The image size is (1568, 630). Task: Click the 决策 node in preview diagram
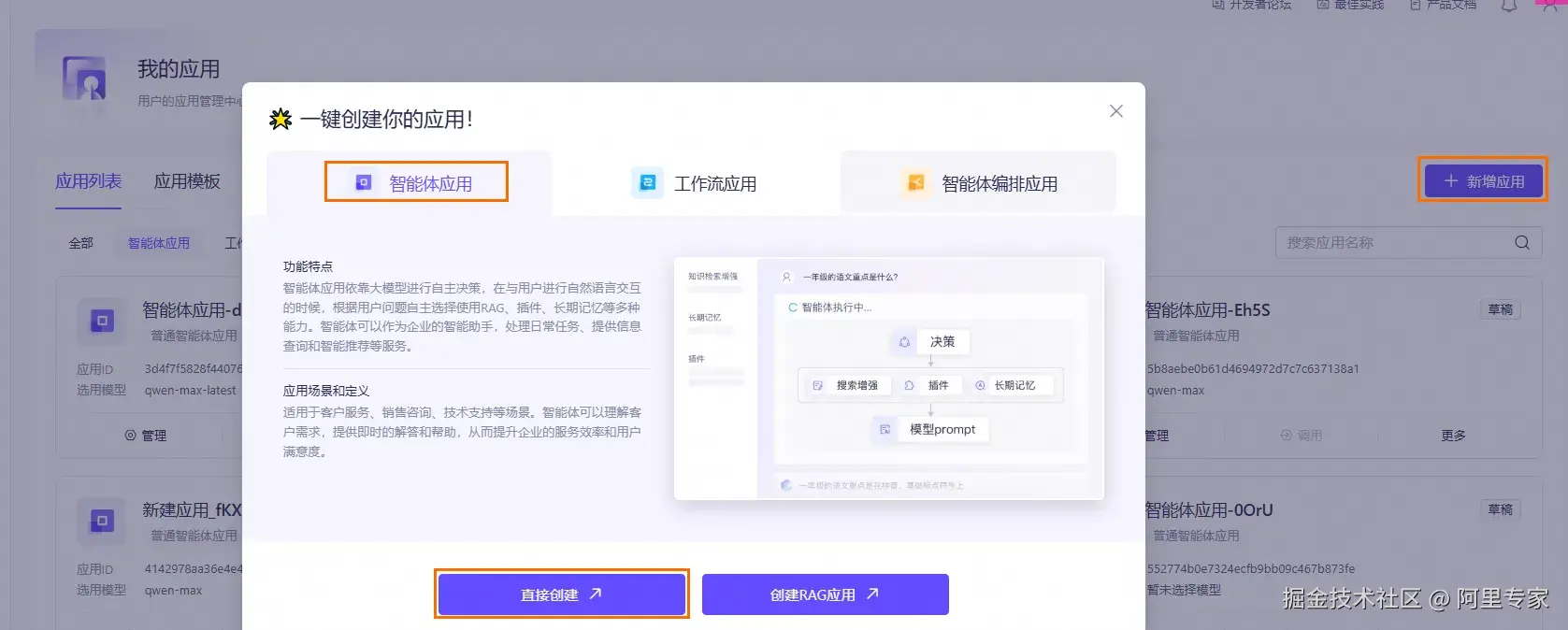[x=929, y=342]
